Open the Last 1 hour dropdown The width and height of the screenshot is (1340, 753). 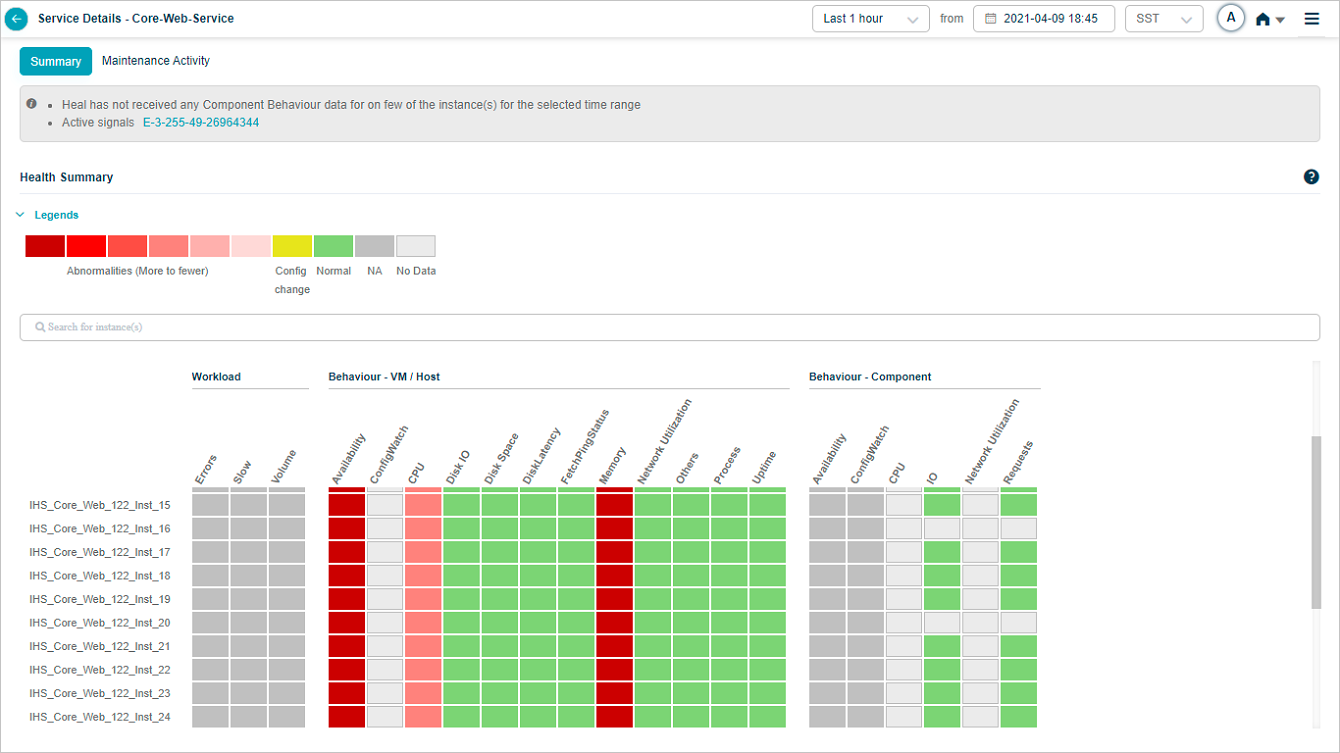click(x=870, y=19)
